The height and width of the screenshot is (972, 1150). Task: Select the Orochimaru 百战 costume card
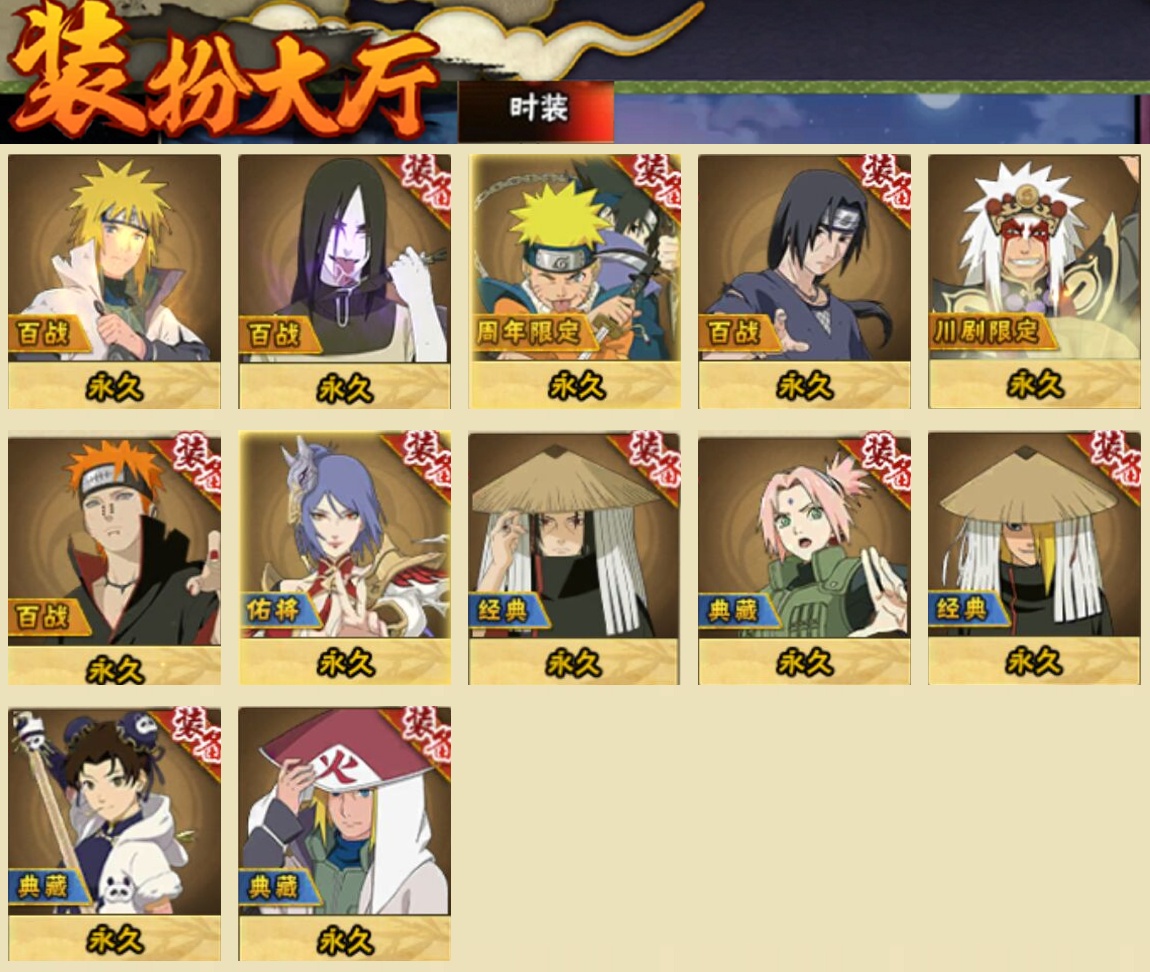coord(345,281)
